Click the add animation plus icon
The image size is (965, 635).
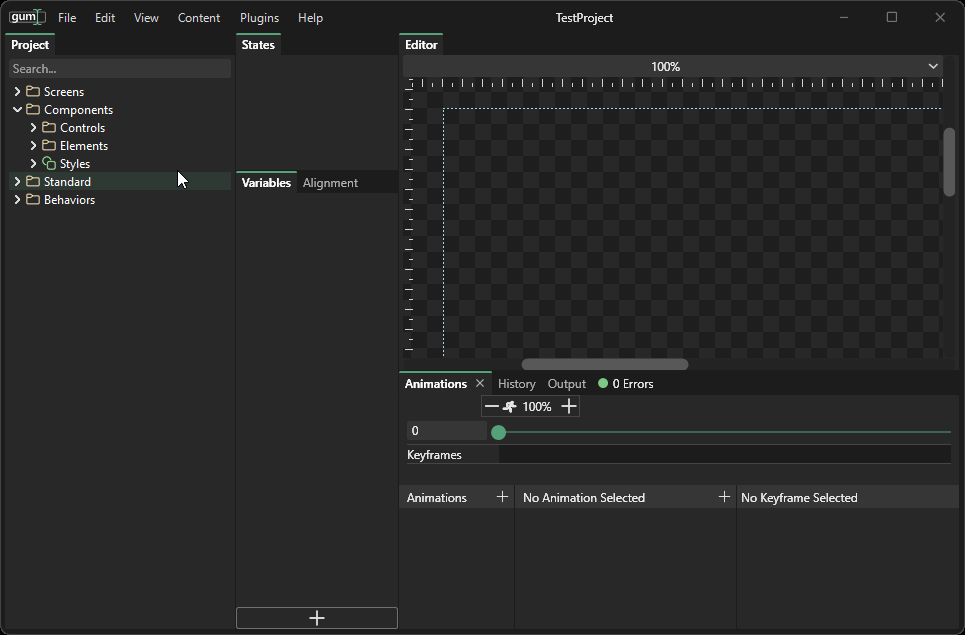coord(502,497)
